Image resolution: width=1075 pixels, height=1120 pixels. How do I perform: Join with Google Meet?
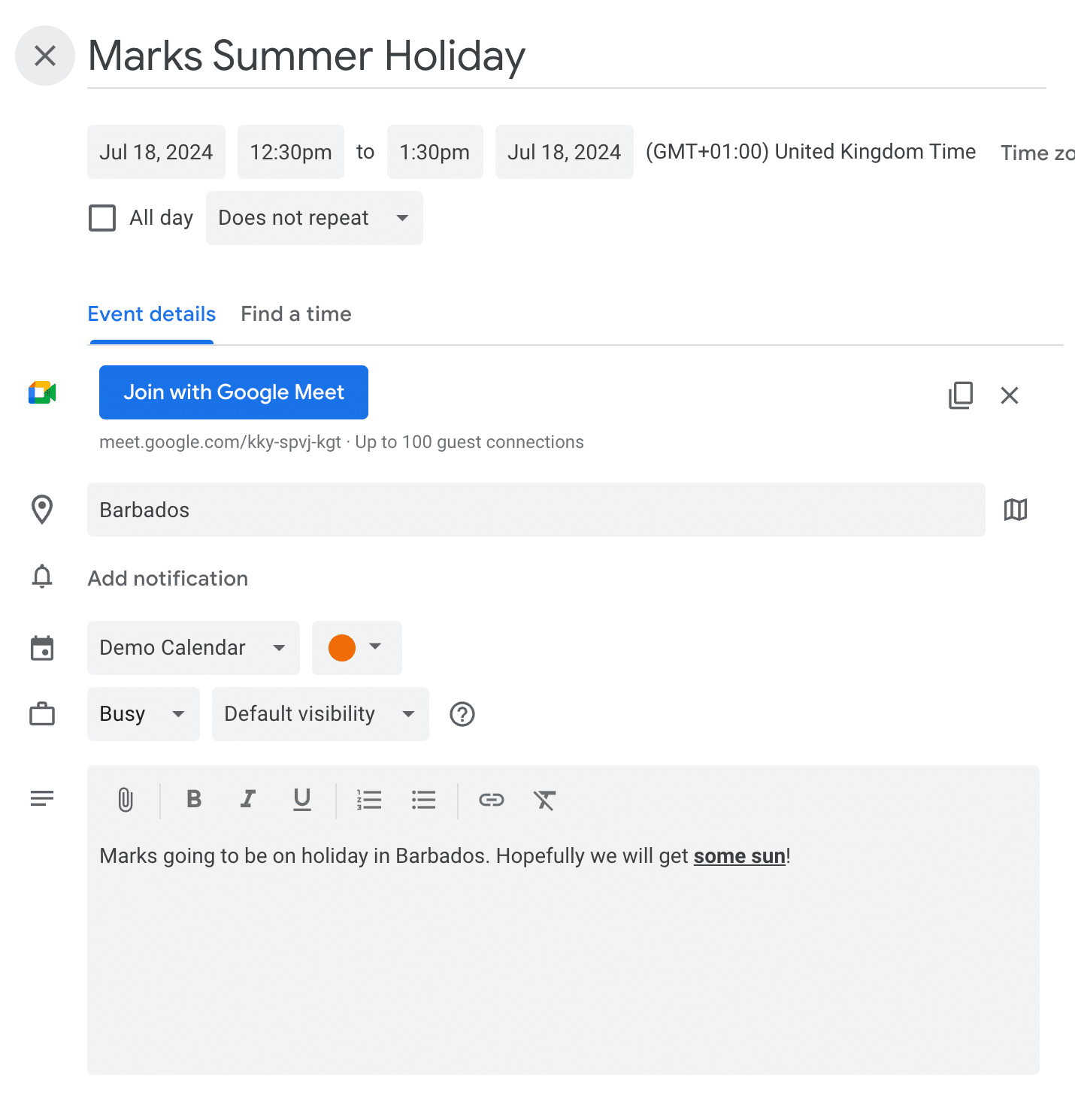pyautogui.click(x=233, y=392)
